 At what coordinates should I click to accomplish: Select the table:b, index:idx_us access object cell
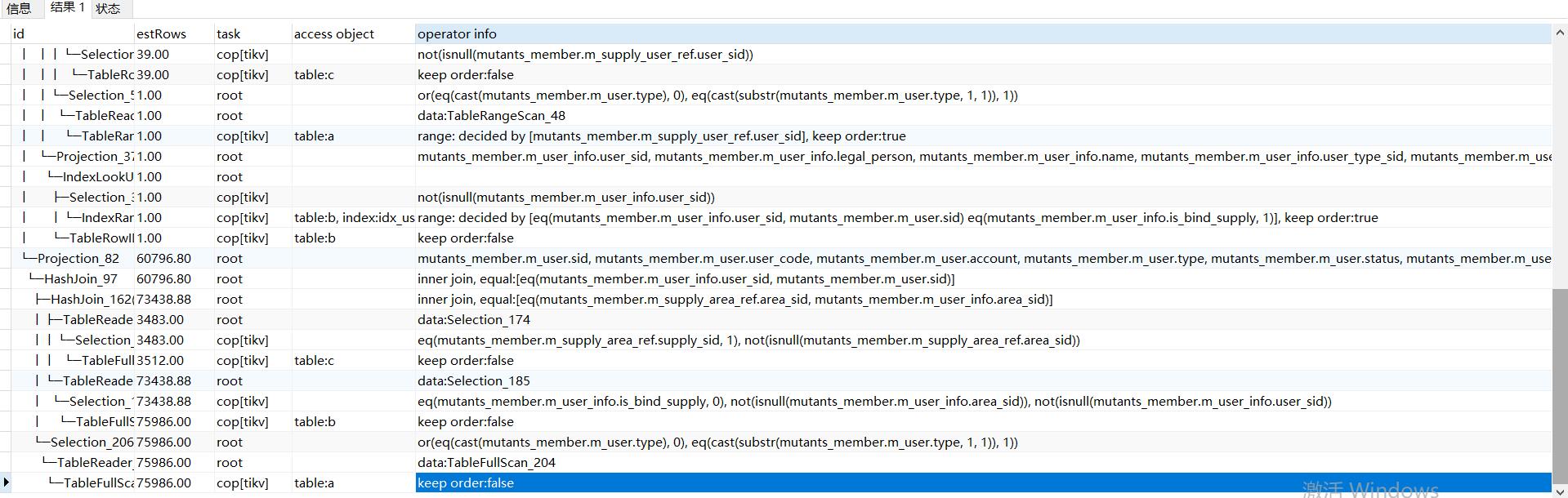[x=354, y=217]
